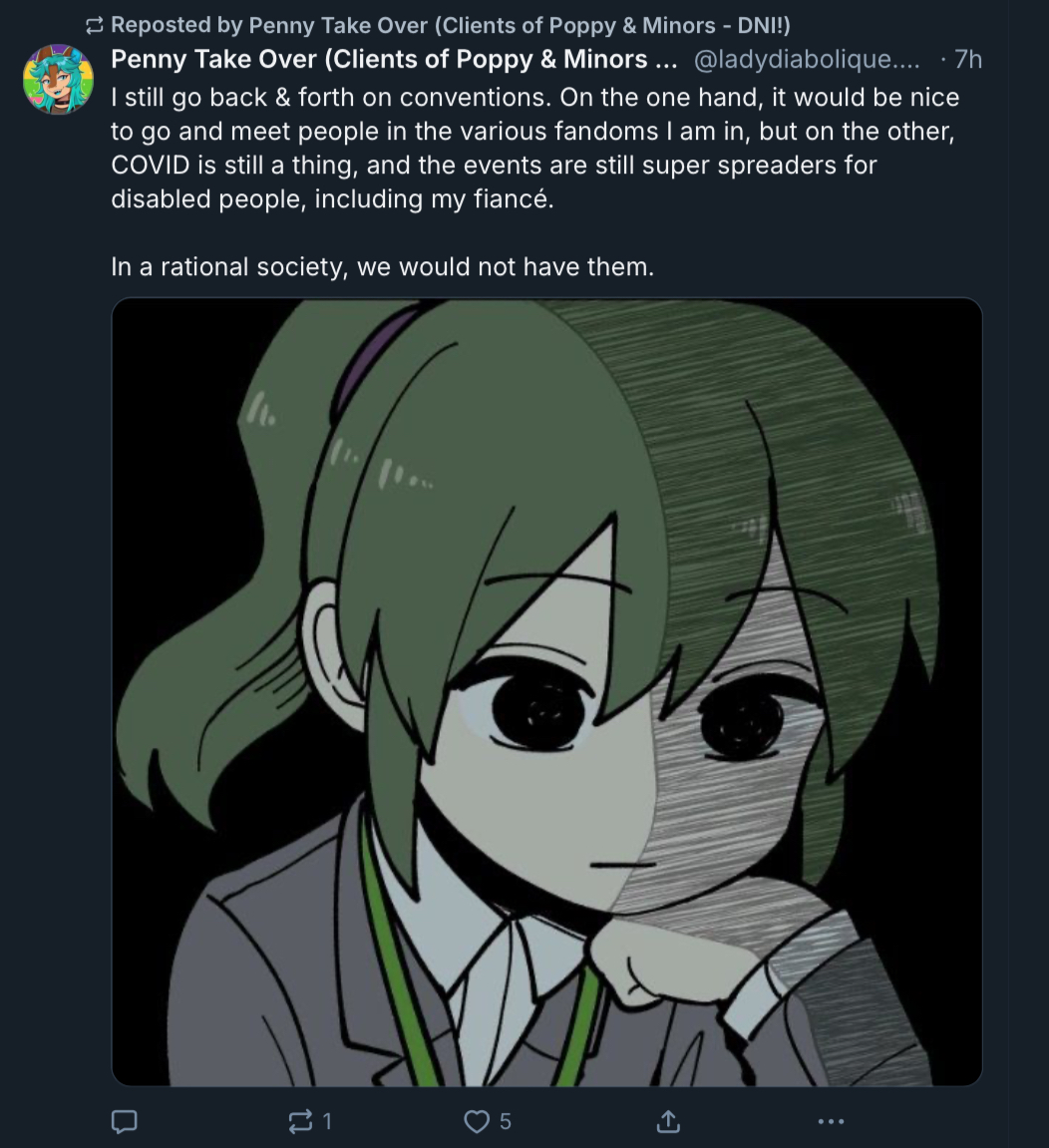1049x1148 pixels.
Task: Click the like count number 5
Action: click(506, 1121)
